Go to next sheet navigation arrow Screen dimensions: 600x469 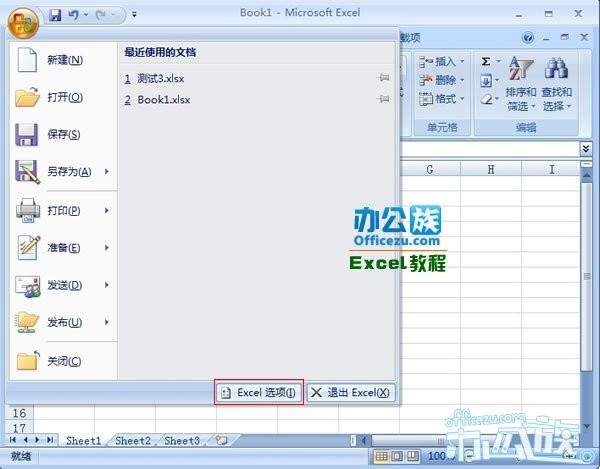pyautogui.click(x=37, y=440)
